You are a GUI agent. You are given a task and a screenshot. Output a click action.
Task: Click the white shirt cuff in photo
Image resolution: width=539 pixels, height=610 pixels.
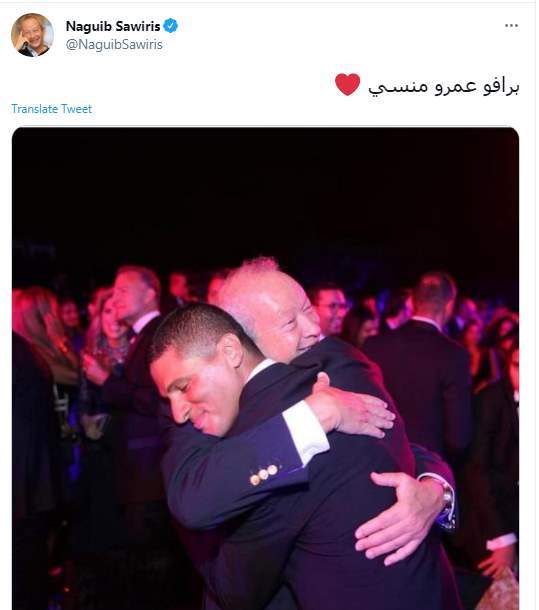[x=305, y=432]
